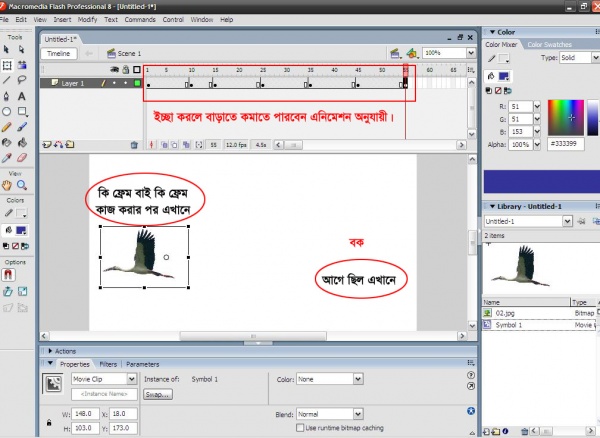
Task: Select the Free Transform tool
Action: [x=7, y=65]
